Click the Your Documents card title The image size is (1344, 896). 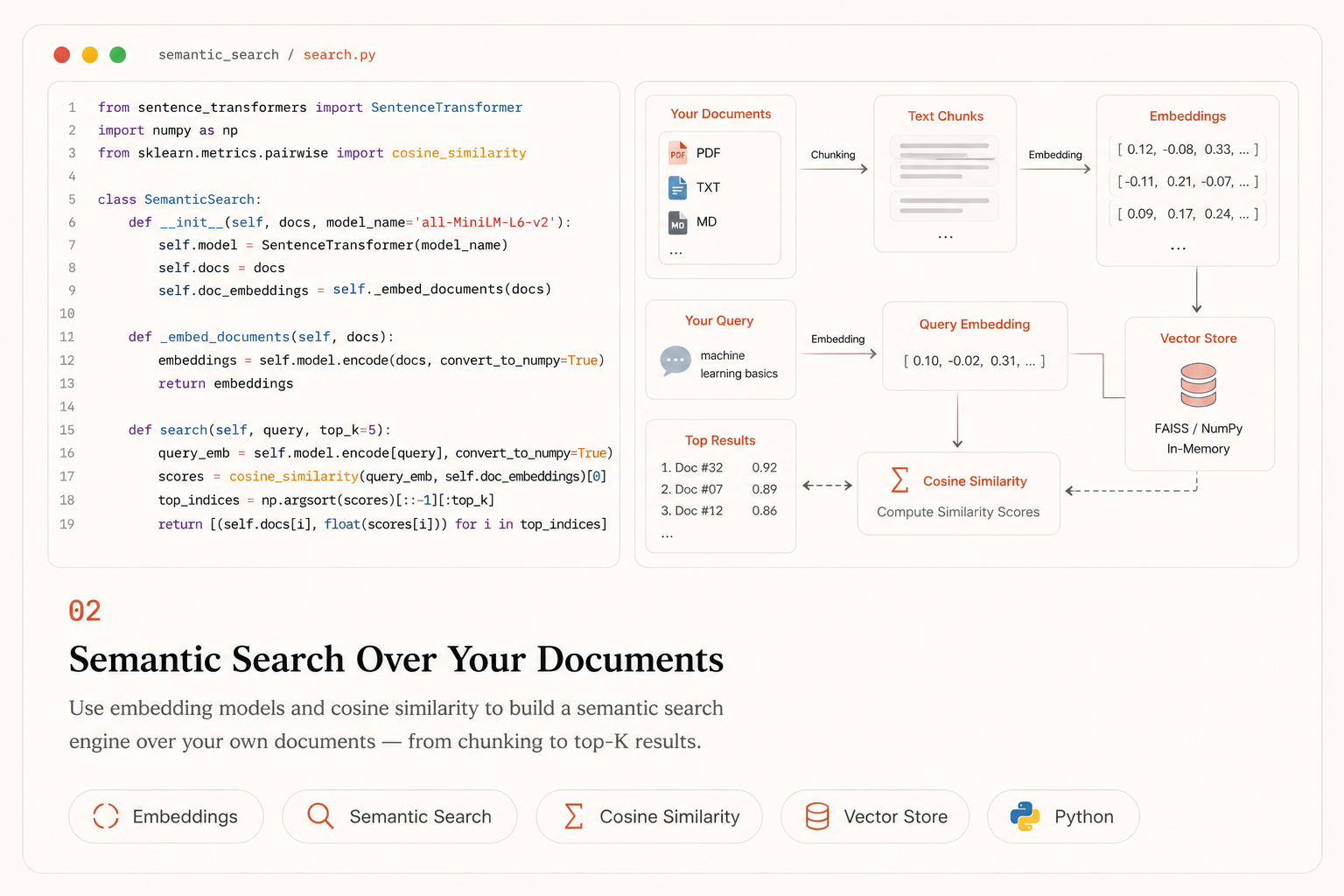tap(721, 114)
